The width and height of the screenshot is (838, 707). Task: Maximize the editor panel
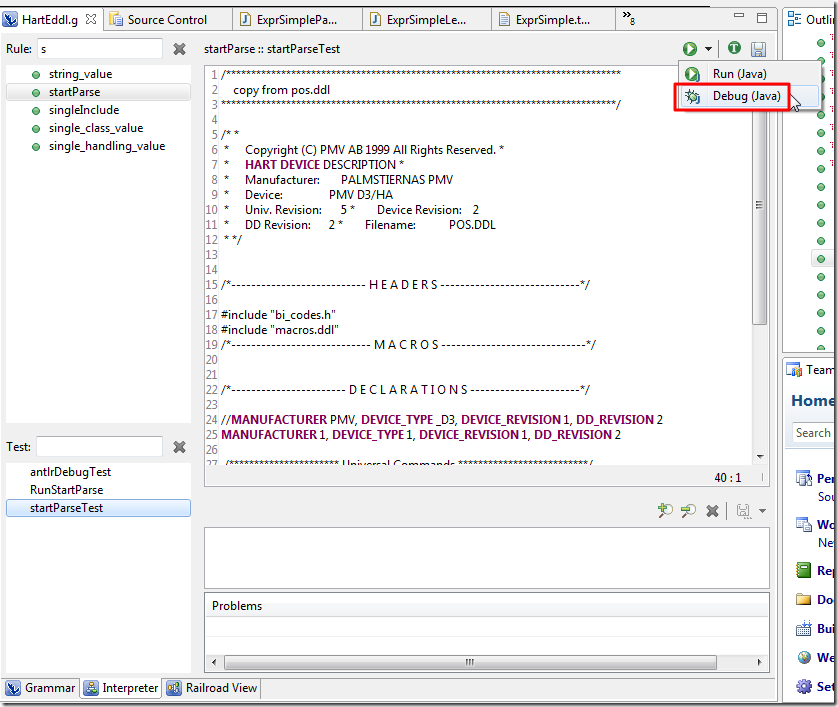[x=762, y=18]
